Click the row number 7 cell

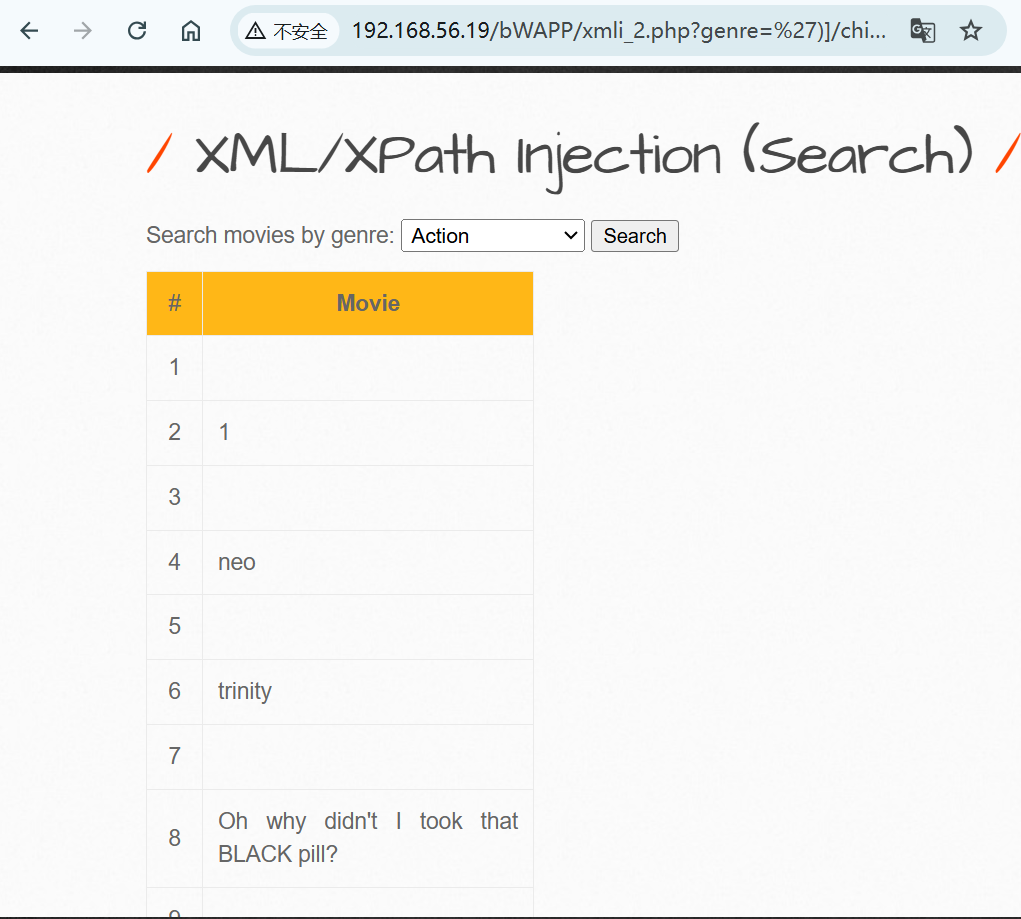[175, 757]
